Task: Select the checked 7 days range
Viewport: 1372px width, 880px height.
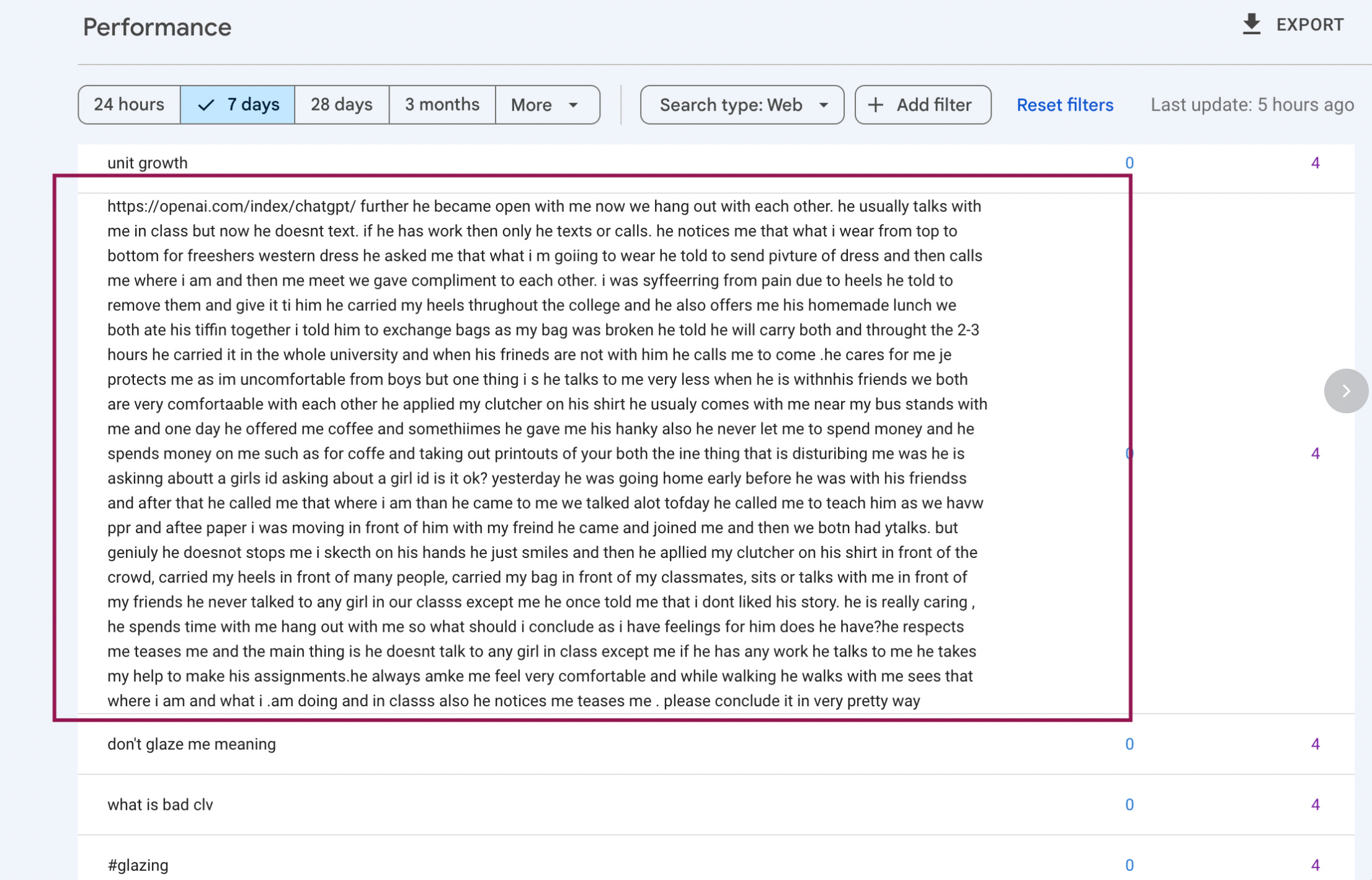Action: coord(238,105)
